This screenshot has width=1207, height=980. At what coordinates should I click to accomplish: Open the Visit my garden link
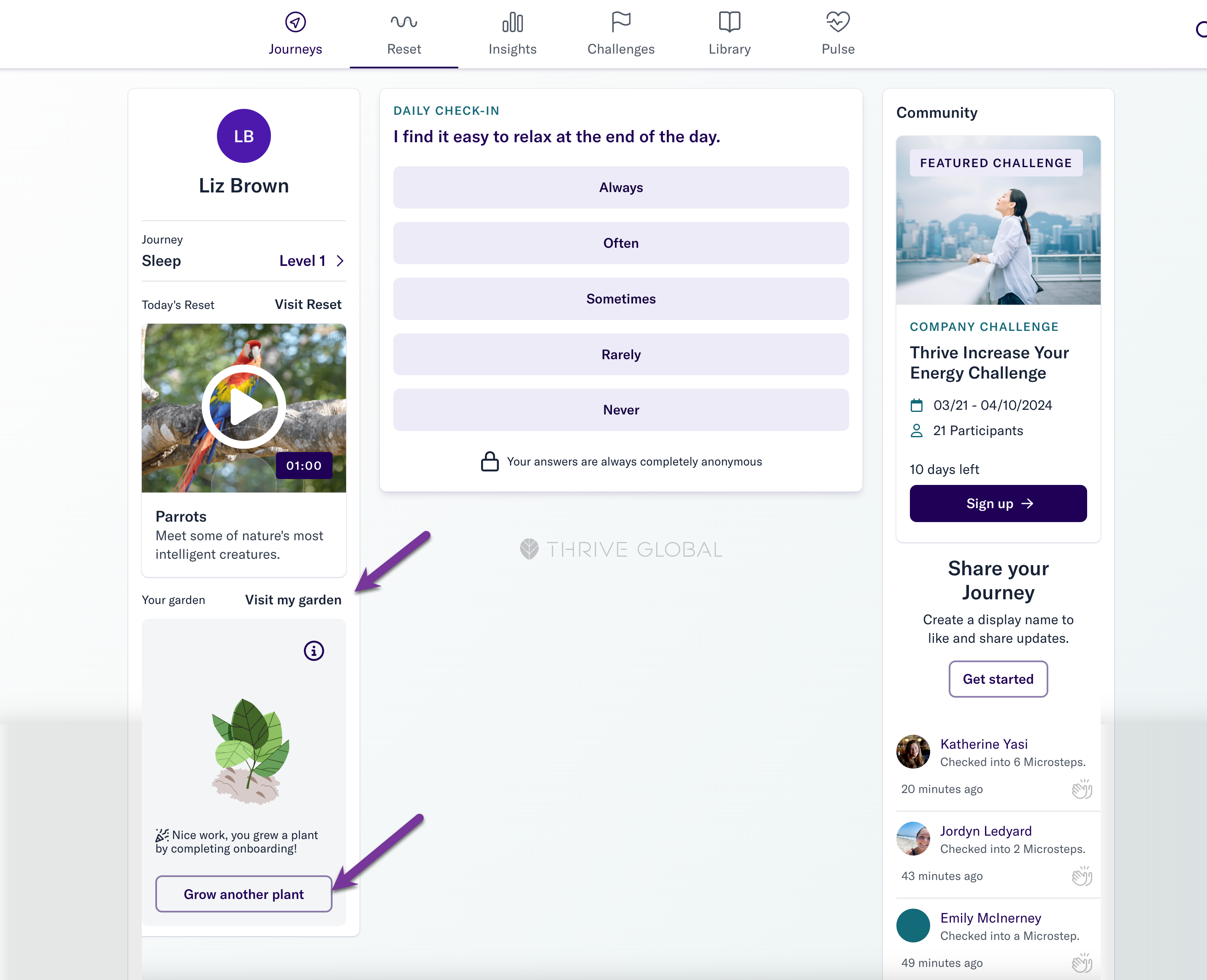pyautogui.click(x=293, y=600)
